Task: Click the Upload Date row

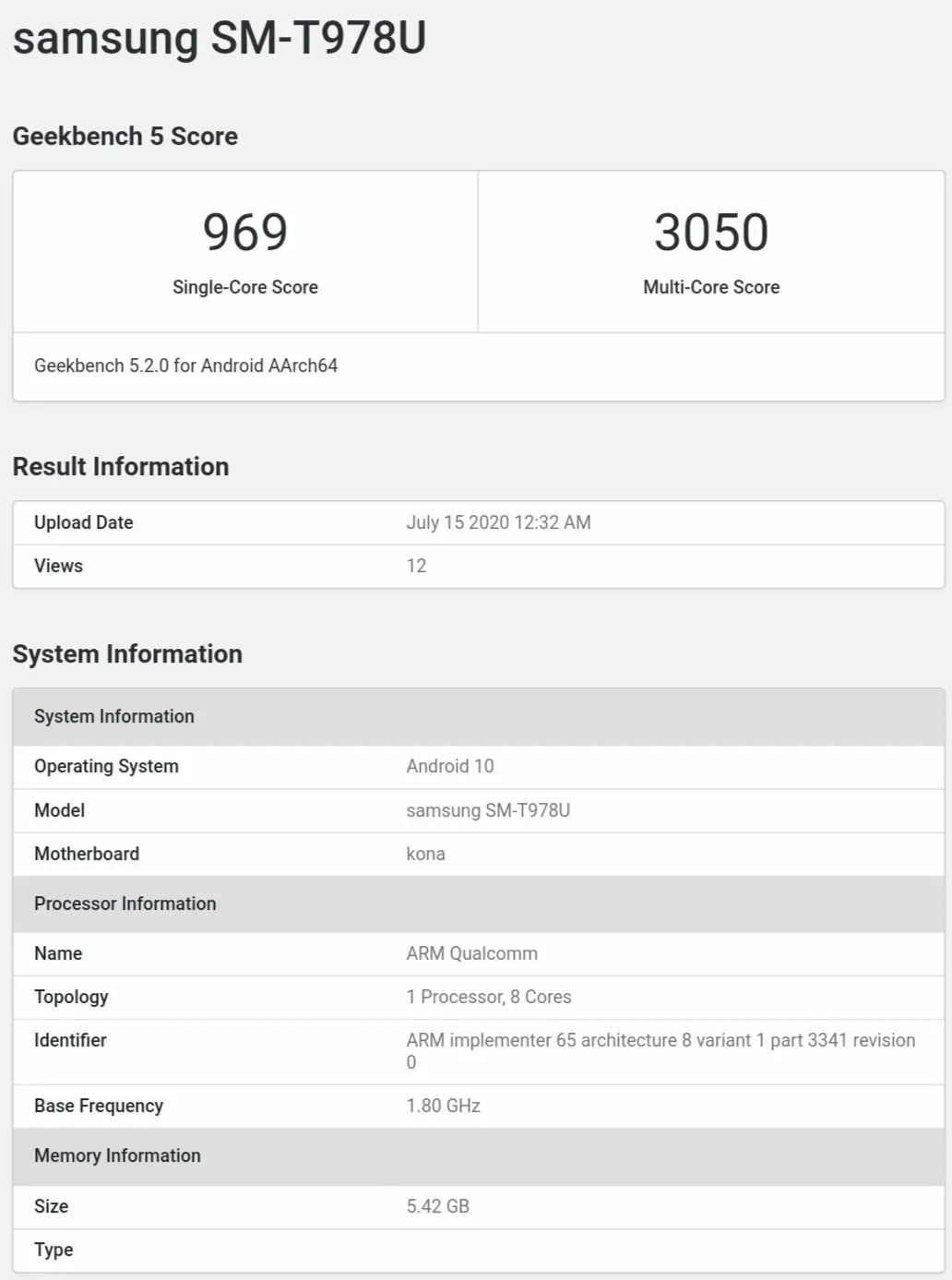Action: click(479, 522)
